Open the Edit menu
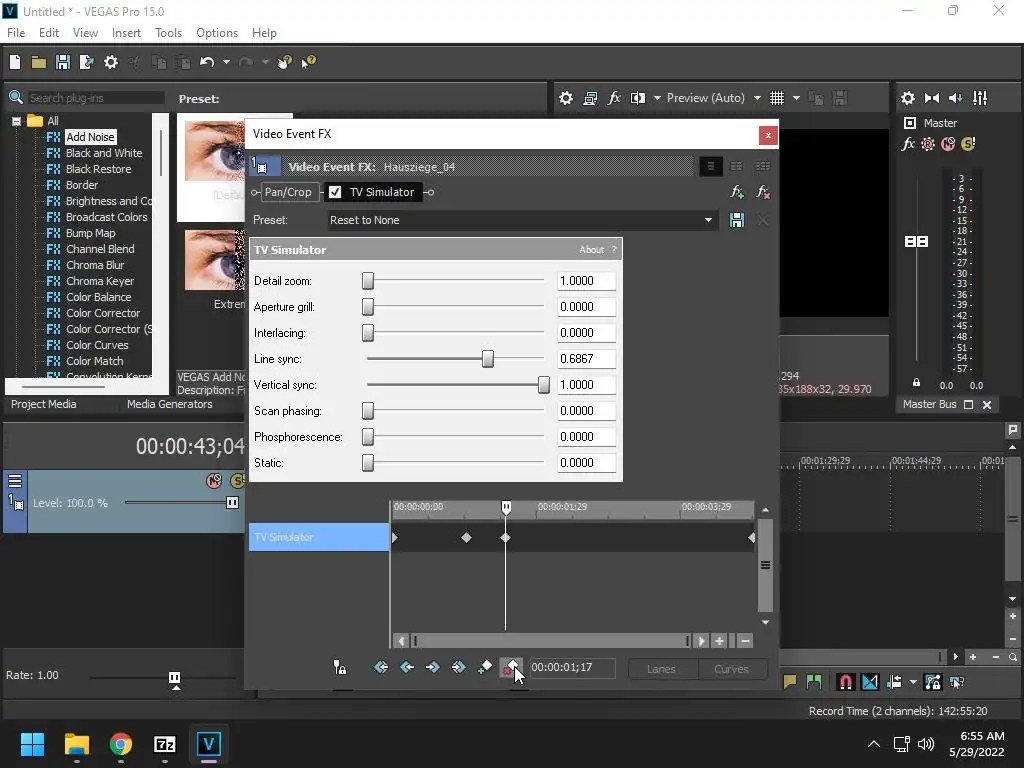1024x768 pixels. (49, 33)
